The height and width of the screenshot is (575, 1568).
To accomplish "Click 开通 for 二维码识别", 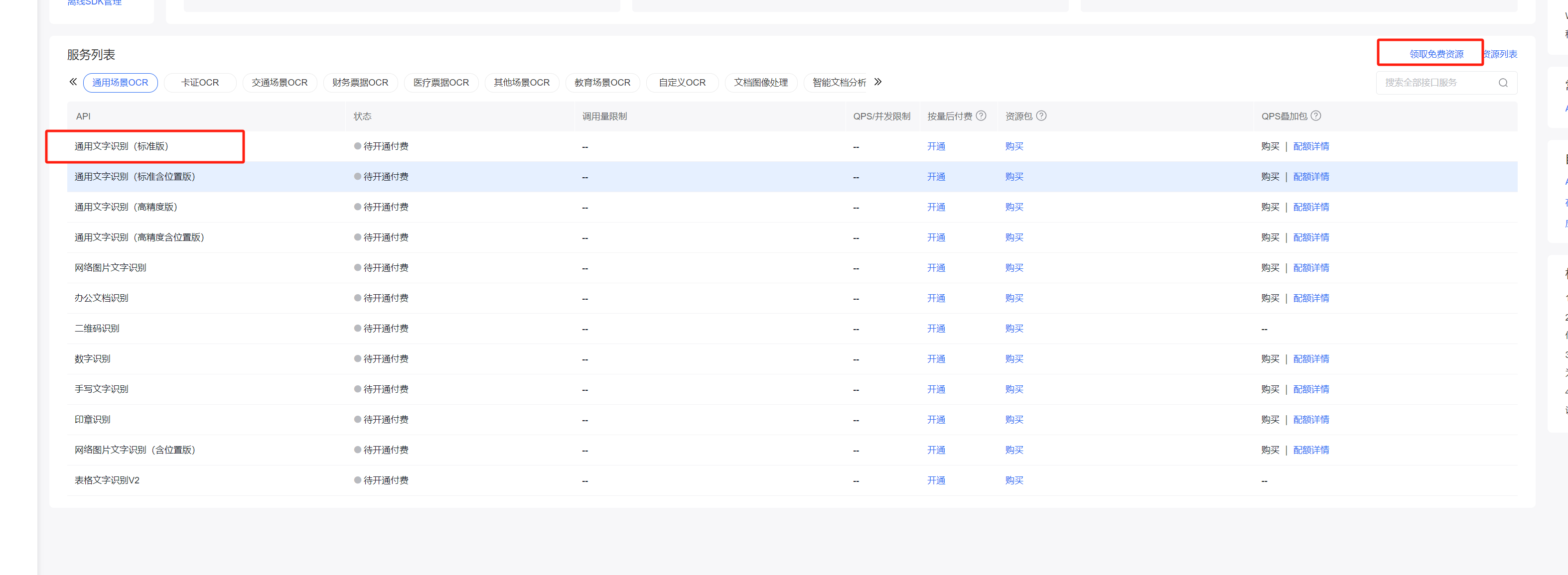I will click(936, 329).
